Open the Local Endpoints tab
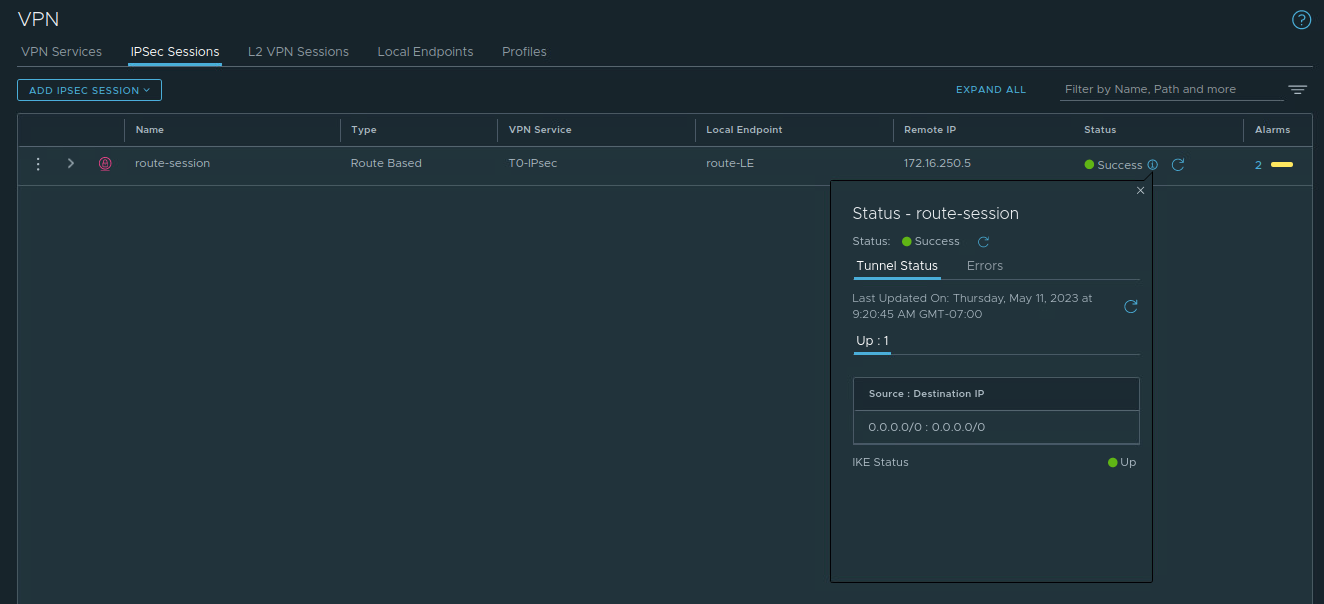Image resolution: width=1324 pixels, height=604 pixels. point(425,52)
